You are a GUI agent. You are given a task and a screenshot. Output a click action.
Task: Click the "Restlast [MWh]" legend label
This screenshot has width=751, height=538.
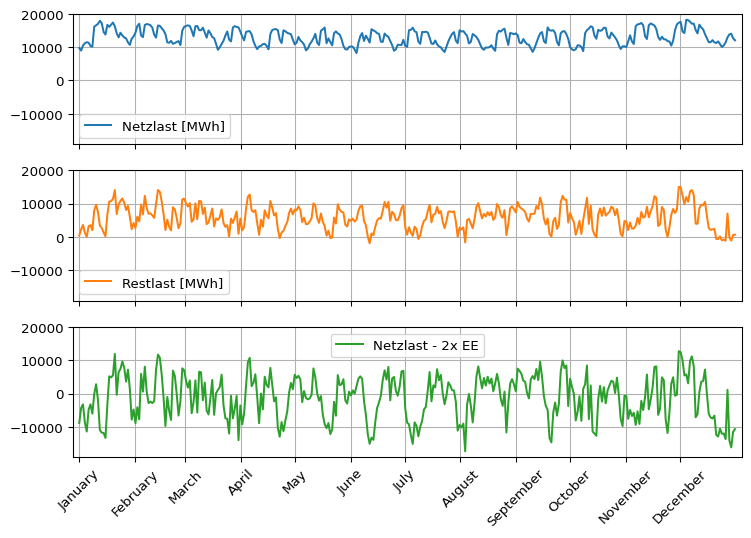click(173, 283)
